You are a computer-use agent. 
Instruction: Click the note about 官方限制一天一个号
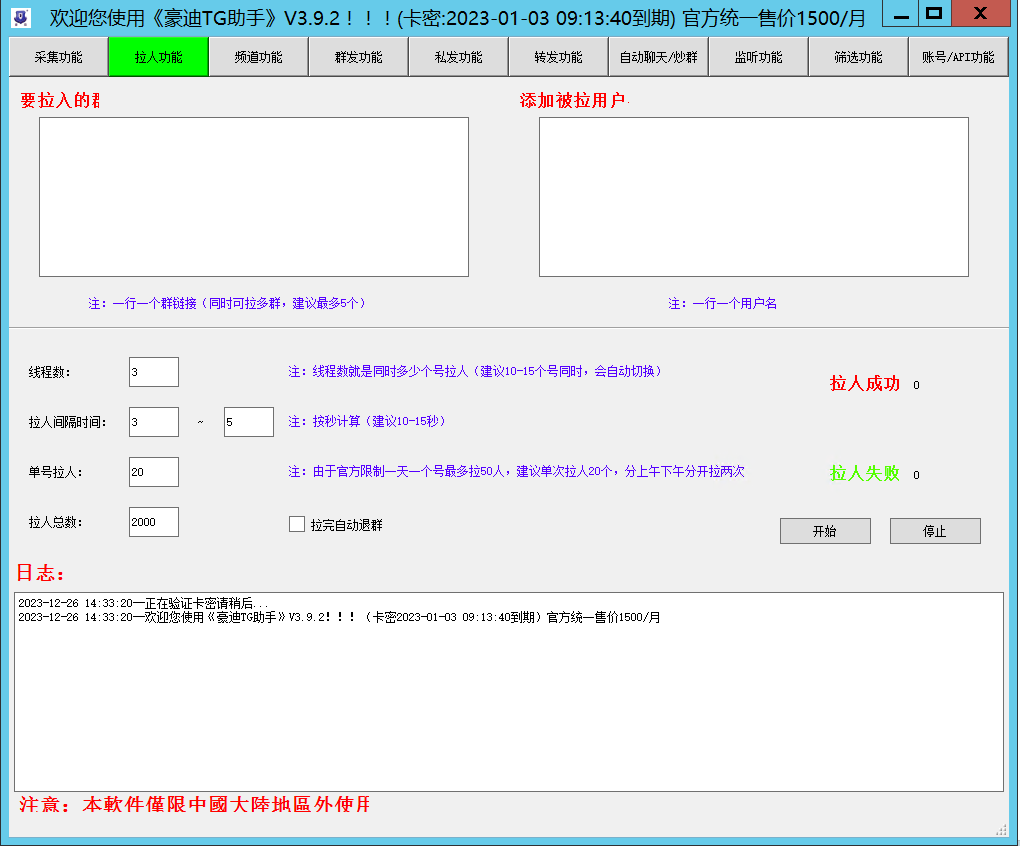517,471
